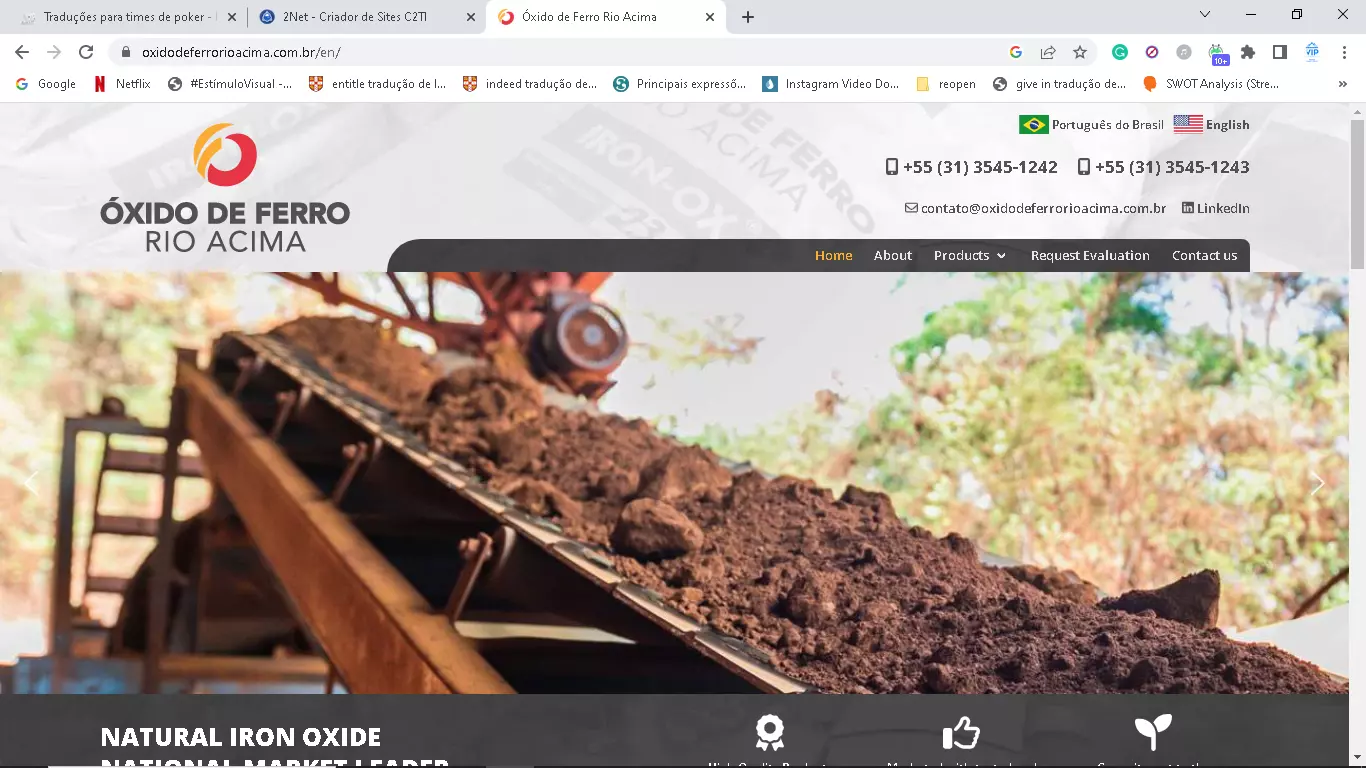This screenshot has height=768, width=1366.
Task: Open the indeed tradução bookmark
Action: 530,84
